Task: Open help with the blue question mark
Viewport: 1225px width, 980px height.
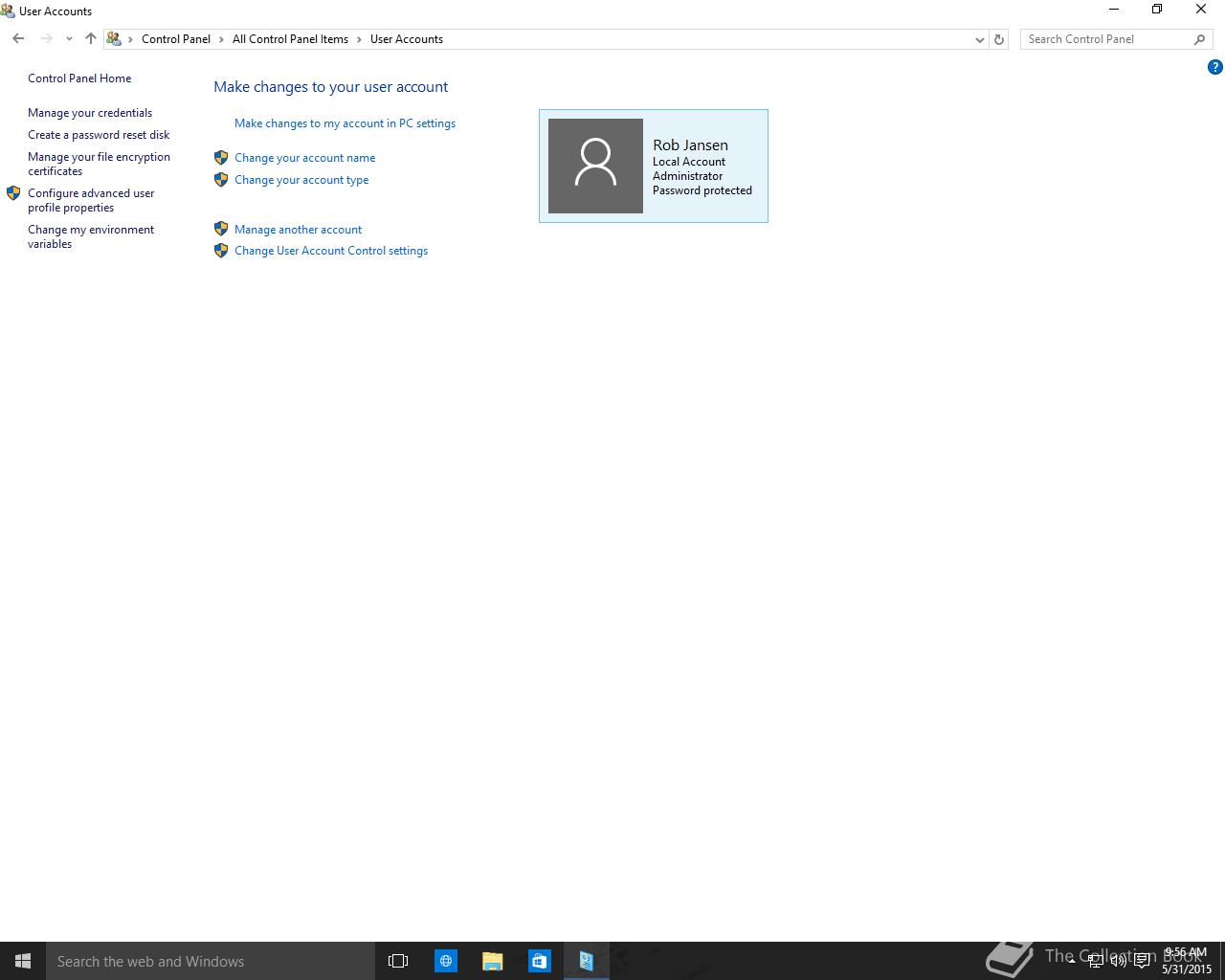Action: click(1215, 67)
